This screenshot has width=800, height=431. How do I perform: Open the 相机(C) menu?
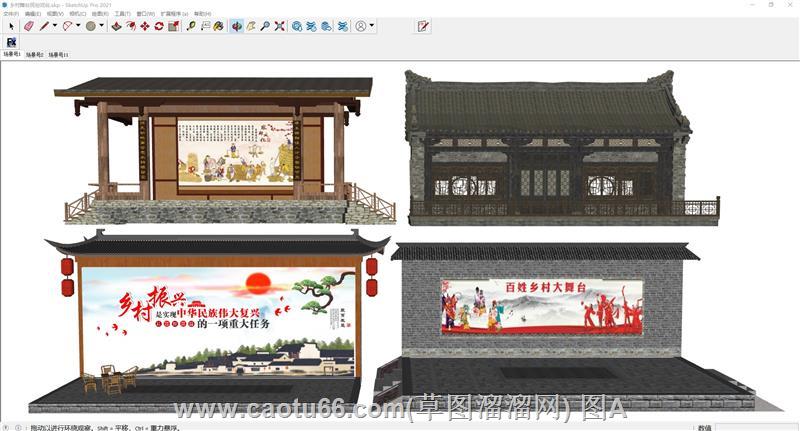(78, 14)
